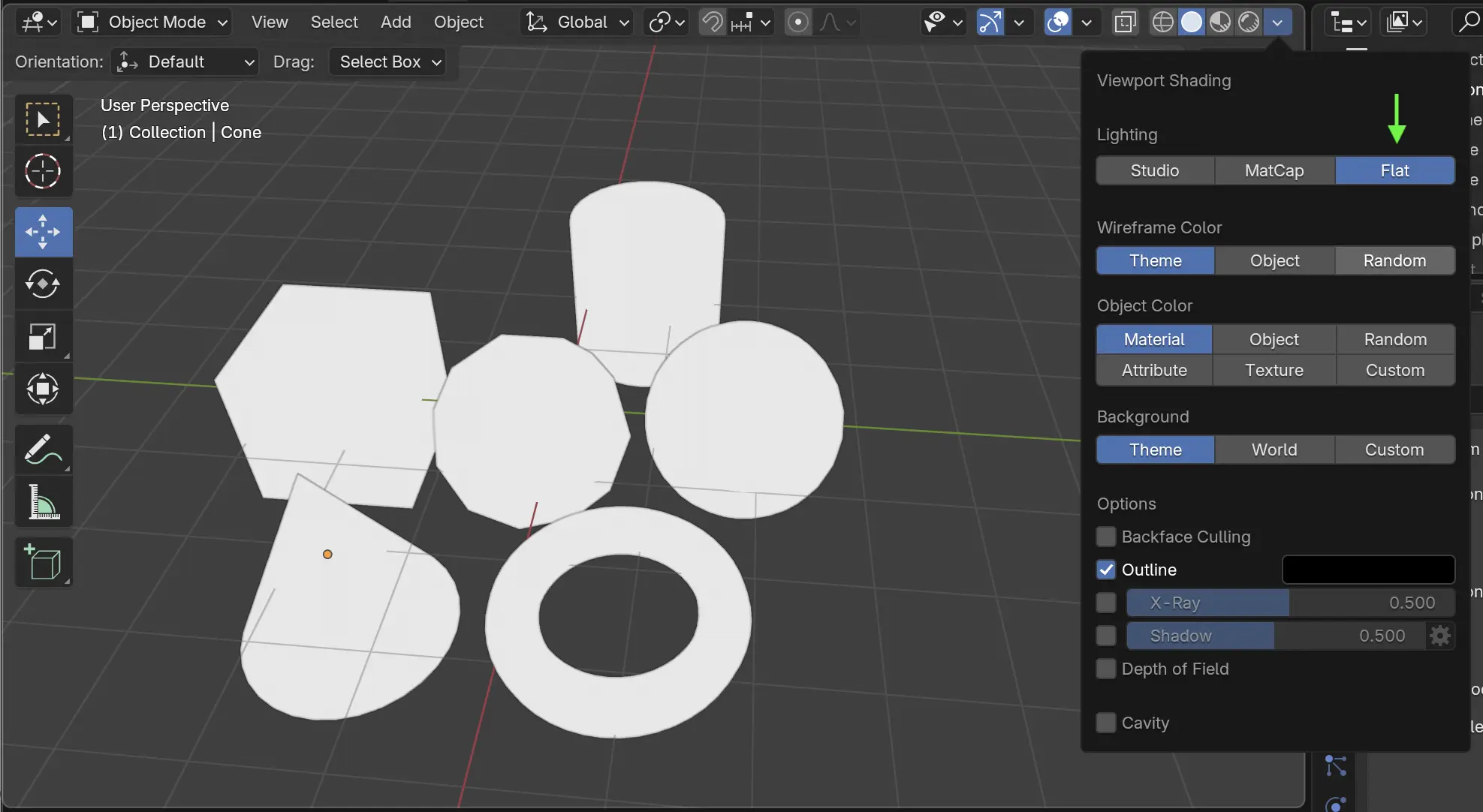This screenshot has width=1483, height=812.
Task: Open Shadow settings gear
Action: point(1440,636)
